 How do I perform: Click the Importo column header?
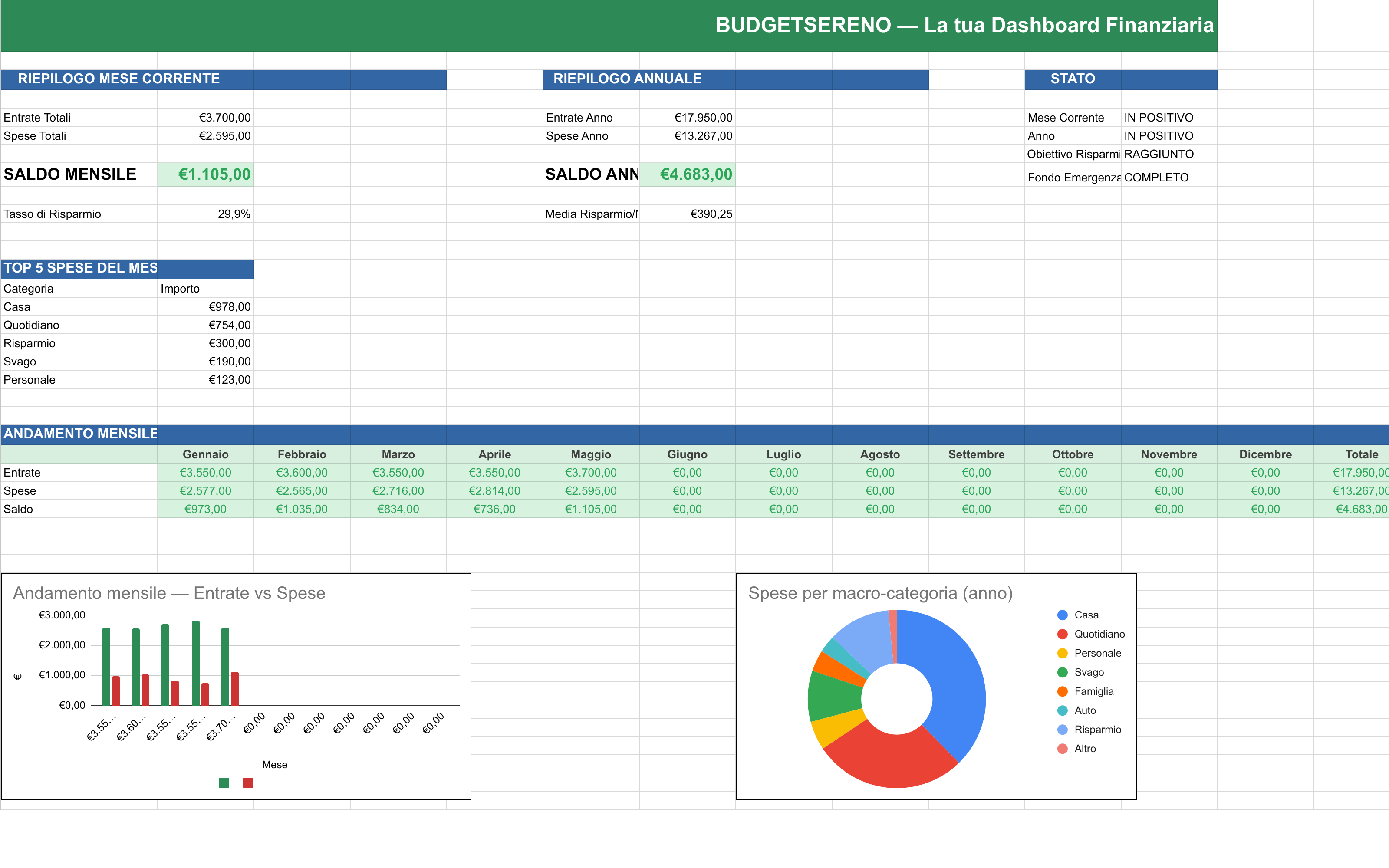tap(205, 289)
